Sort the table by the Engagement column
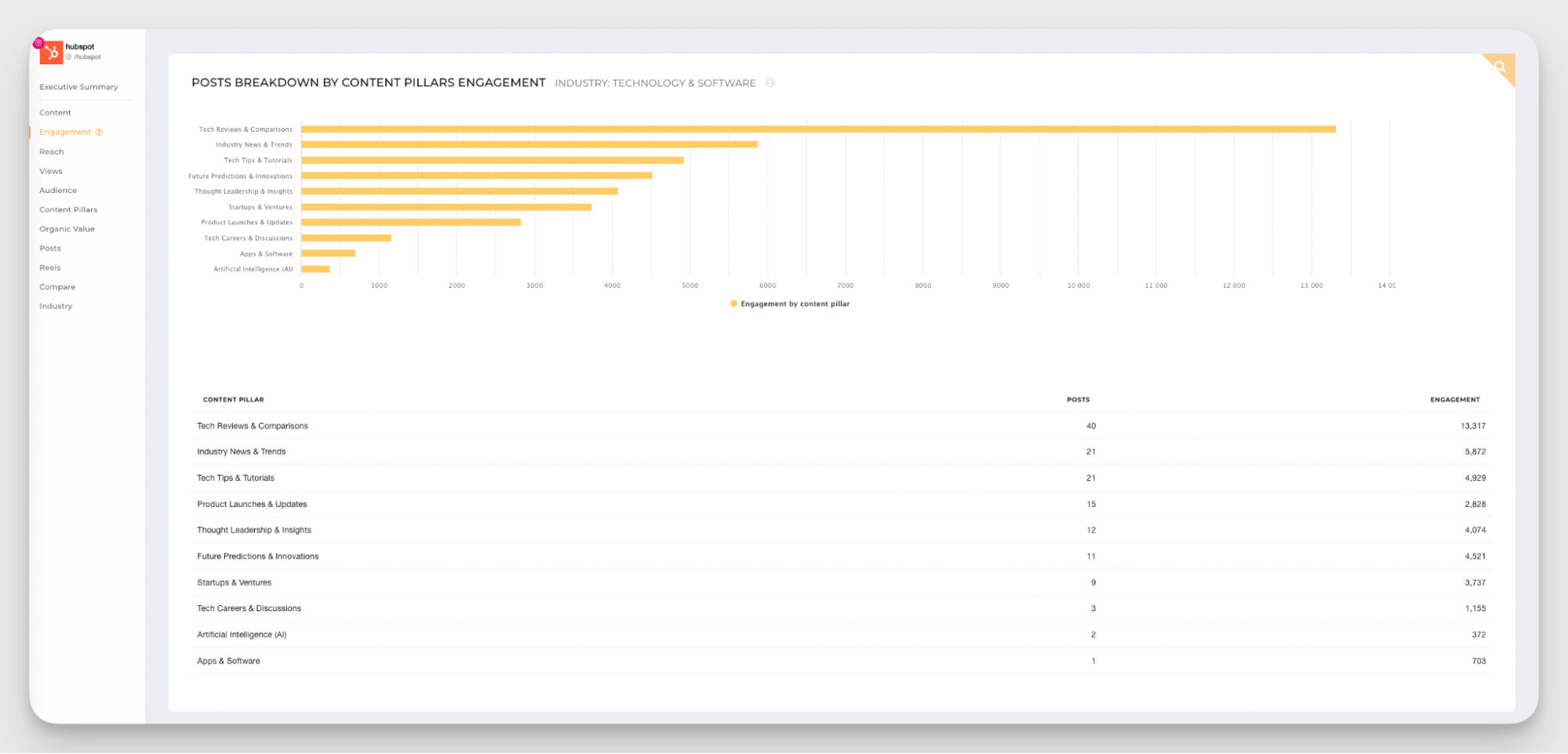 point(1454,399)
